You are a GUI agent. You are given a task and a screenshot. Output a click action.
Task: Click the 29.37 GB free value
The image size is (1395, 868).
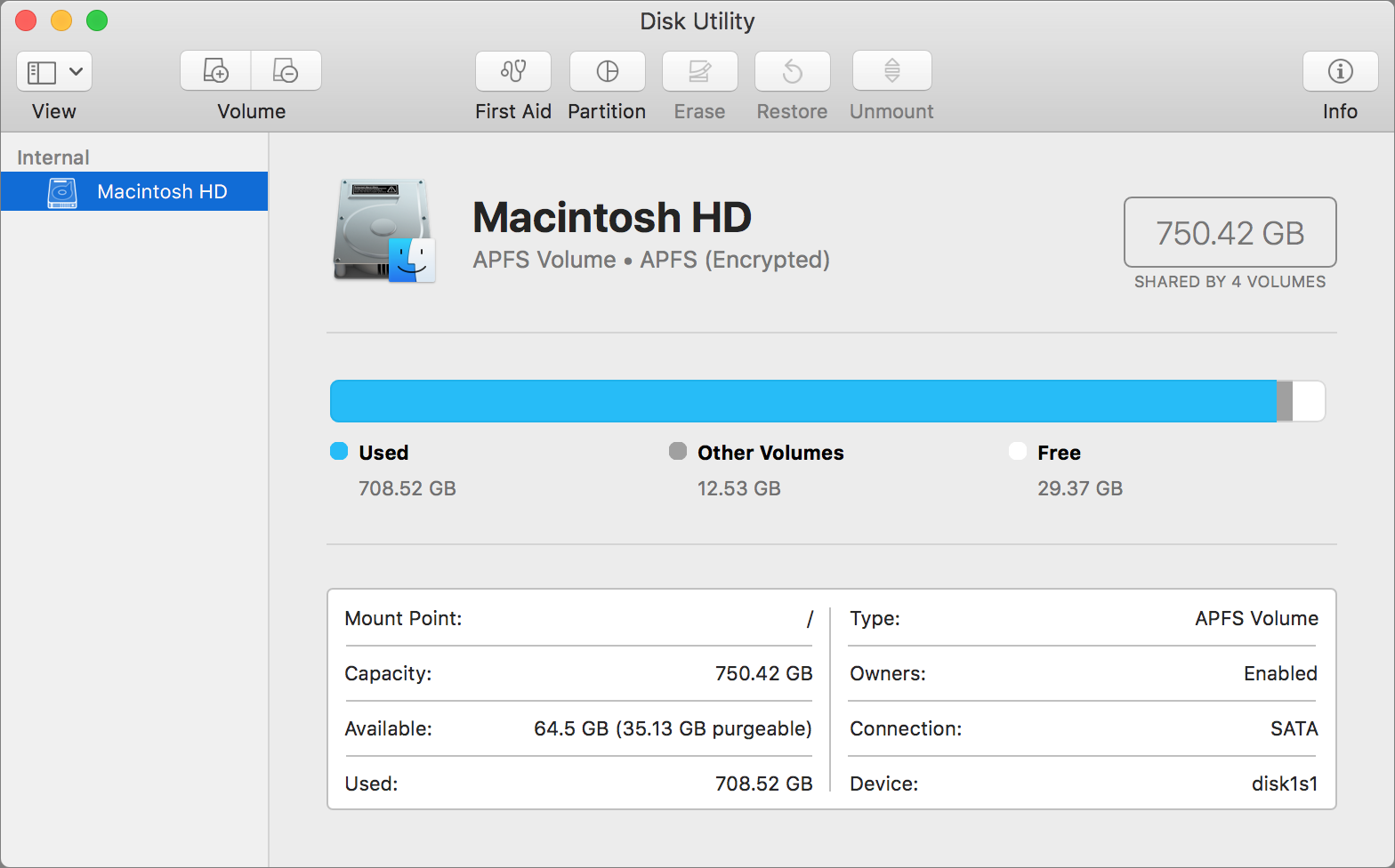click(1080, 488)
